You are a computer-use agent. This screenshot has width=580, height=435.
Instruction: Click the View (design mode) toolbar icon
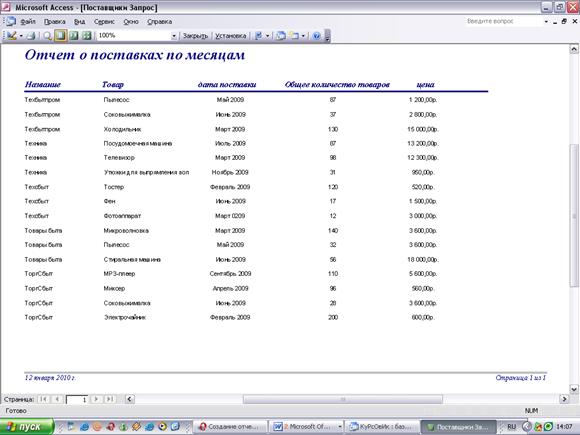[x=11, y=36]
